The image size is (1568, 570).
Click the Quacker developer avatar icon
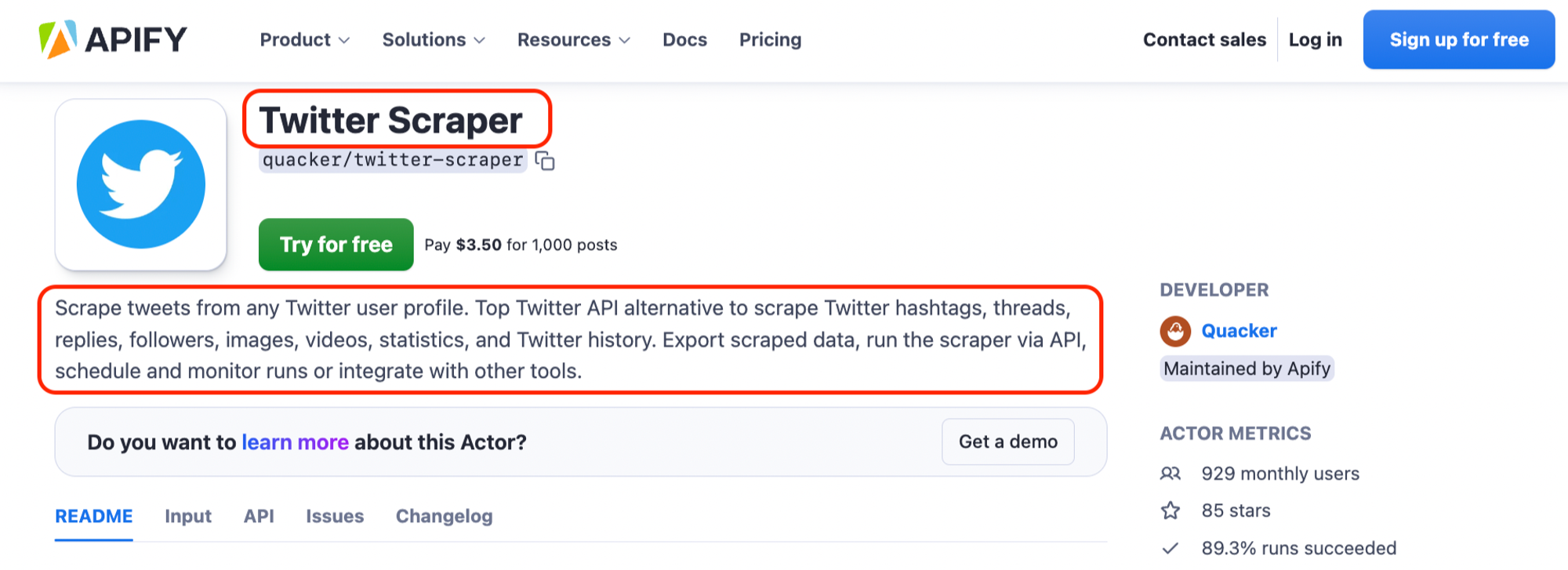pyautogui.click(x=1175, y=331)
